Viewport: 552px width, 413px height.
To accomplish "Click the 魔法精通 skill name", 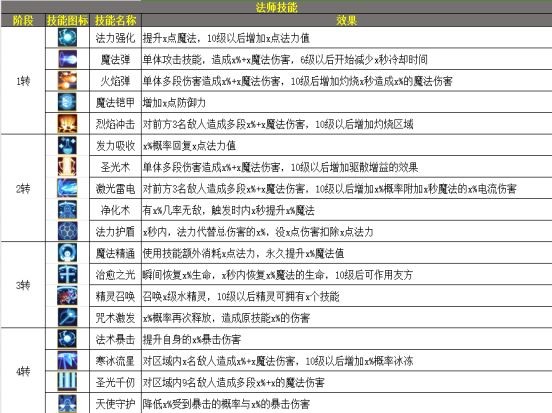I will coord(115,253).
